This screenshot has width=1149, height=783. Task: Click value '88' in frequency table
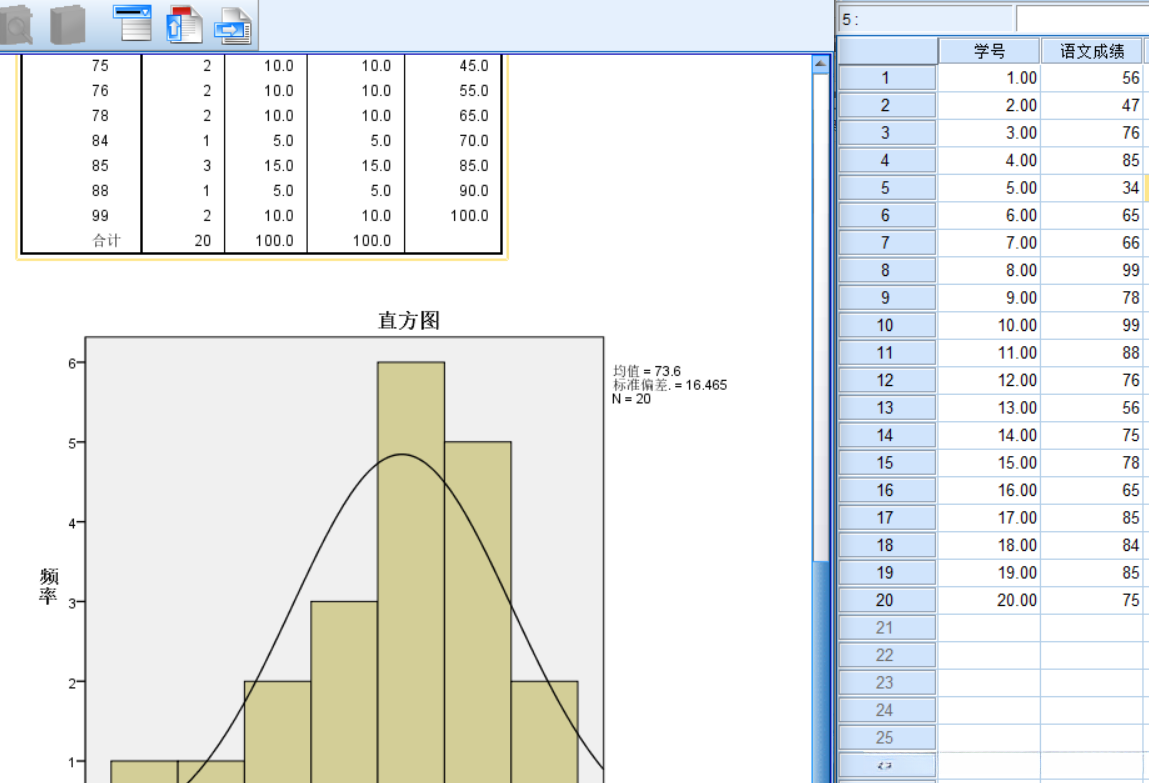(100, 190)
